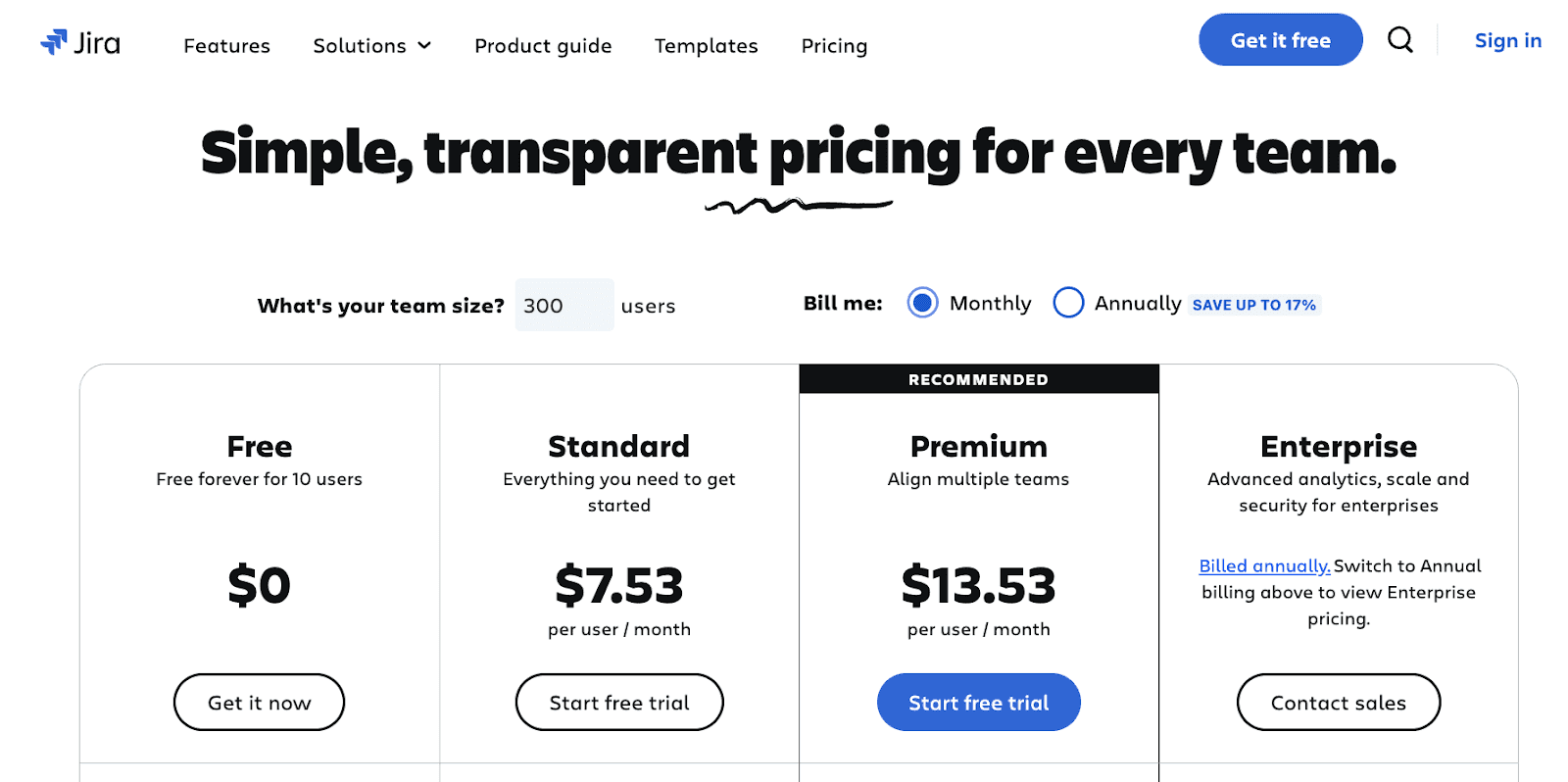Click the team size input field

coord(563,305)
